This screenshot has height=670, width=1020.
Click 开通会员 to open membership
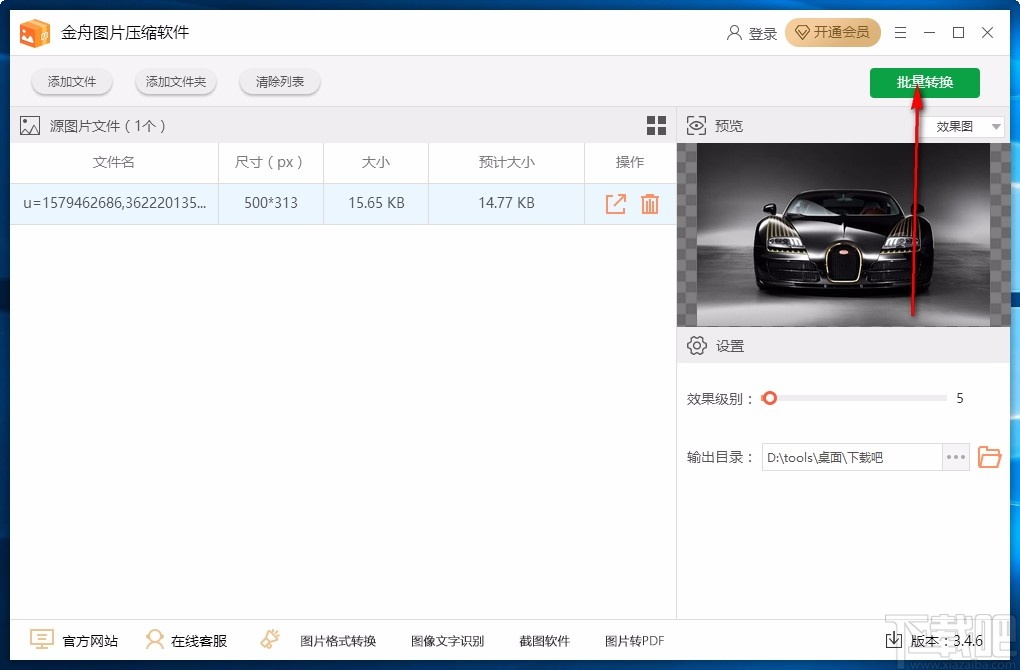833,32
